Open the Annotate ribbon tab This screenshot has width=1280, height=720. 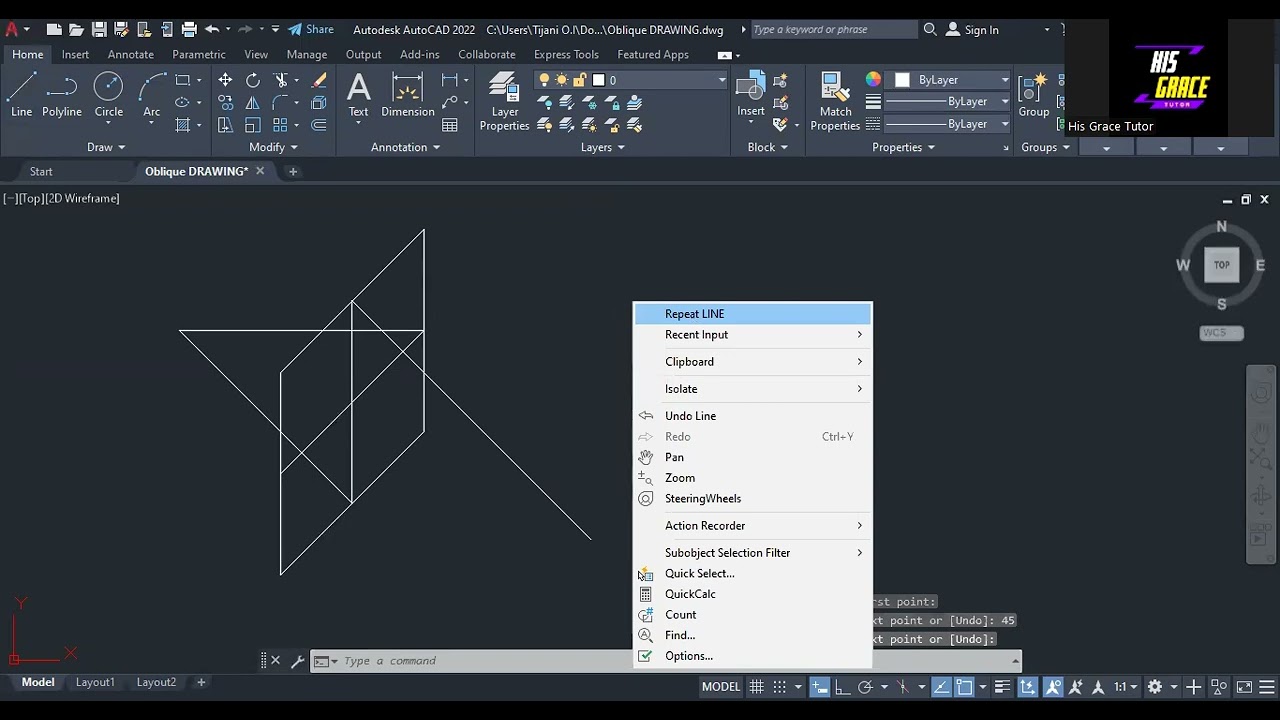131,55
